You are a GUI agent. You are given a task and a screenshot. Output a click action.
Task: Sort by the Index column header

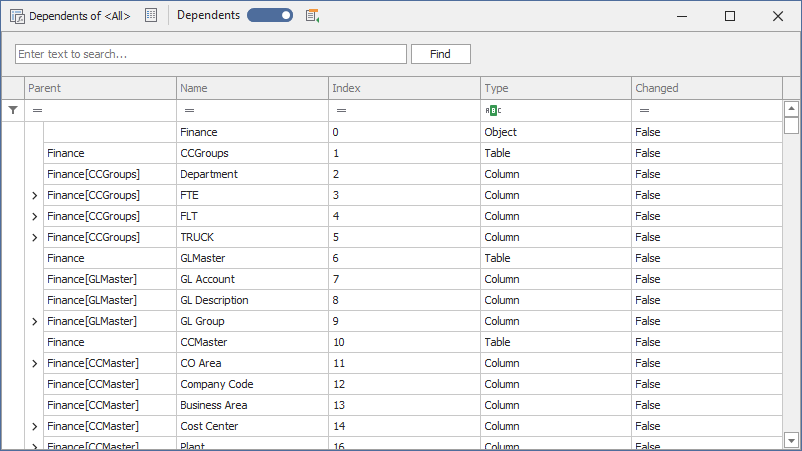(404, 88)
